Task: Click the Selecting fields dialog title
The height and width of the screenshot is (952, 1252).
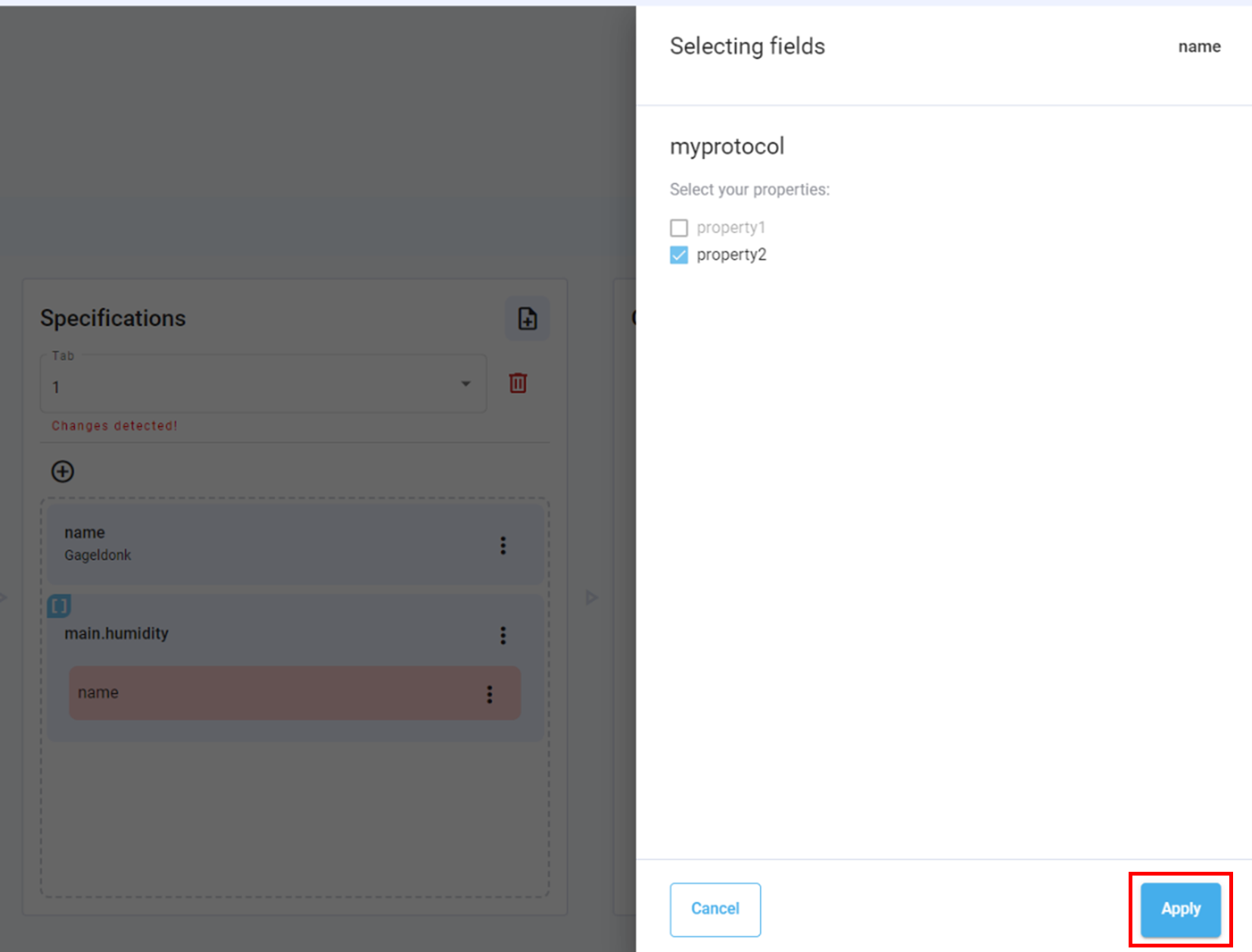Action: [x=747, y=46]
